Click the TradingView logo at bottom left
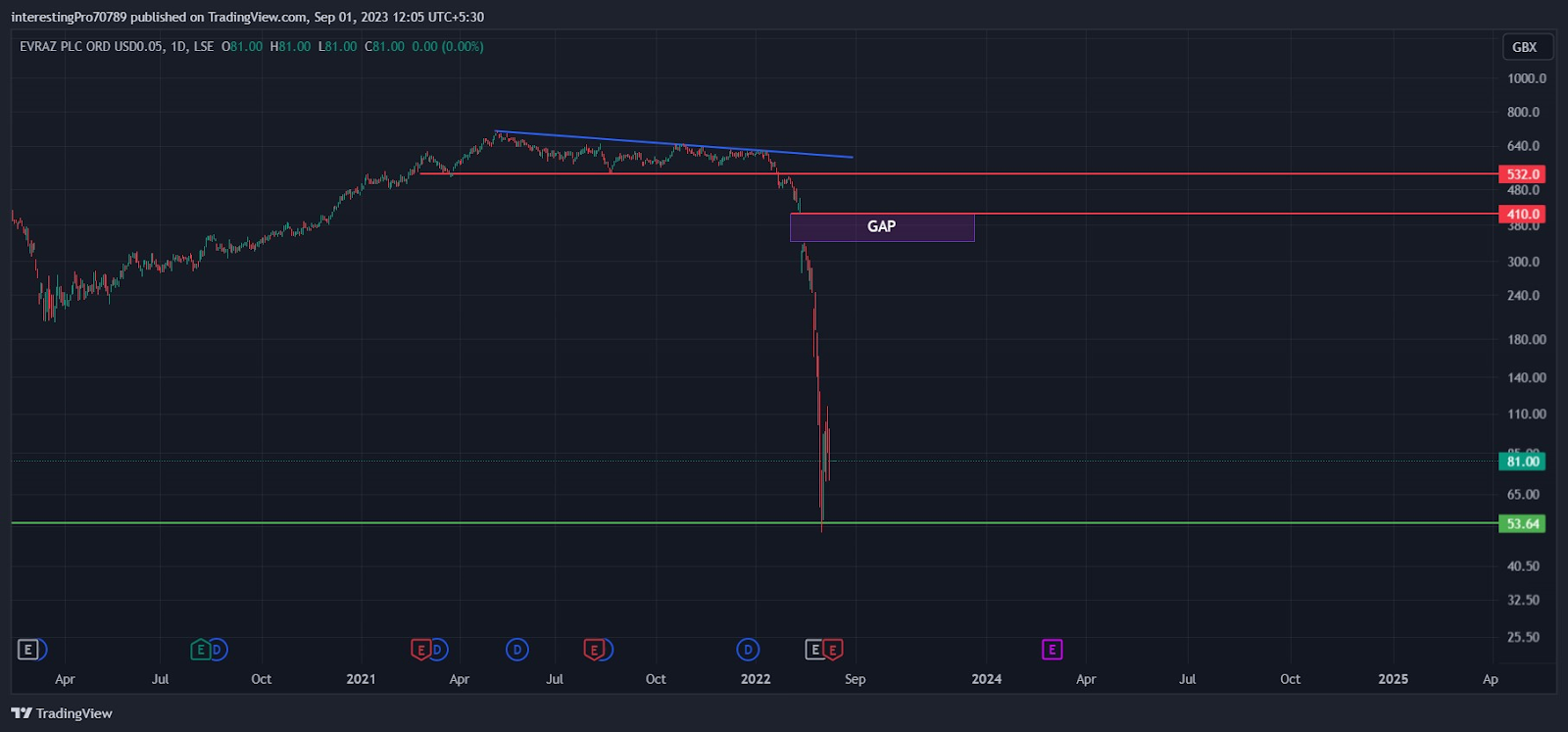Screen dimensions: 1568x732 pos(62,713)
